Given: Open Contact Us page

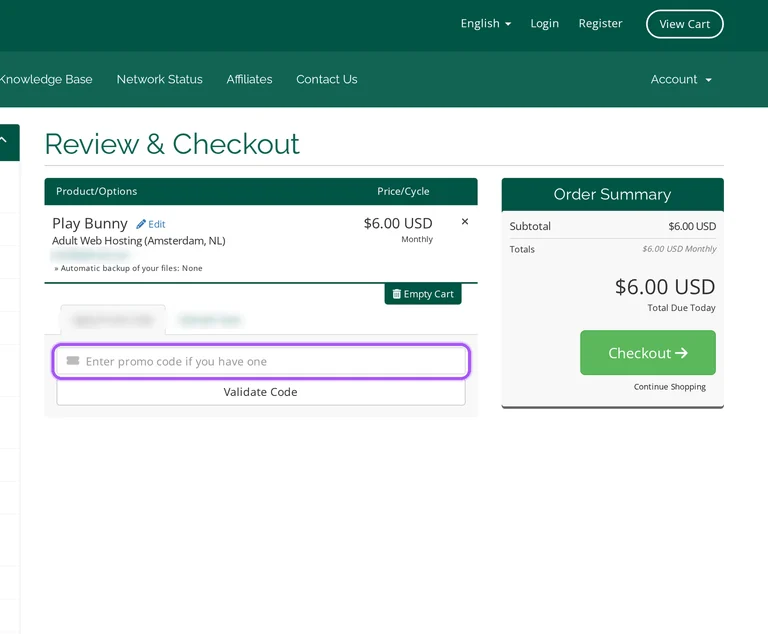Looking at the screenshot, I should [x=327, y=79].
